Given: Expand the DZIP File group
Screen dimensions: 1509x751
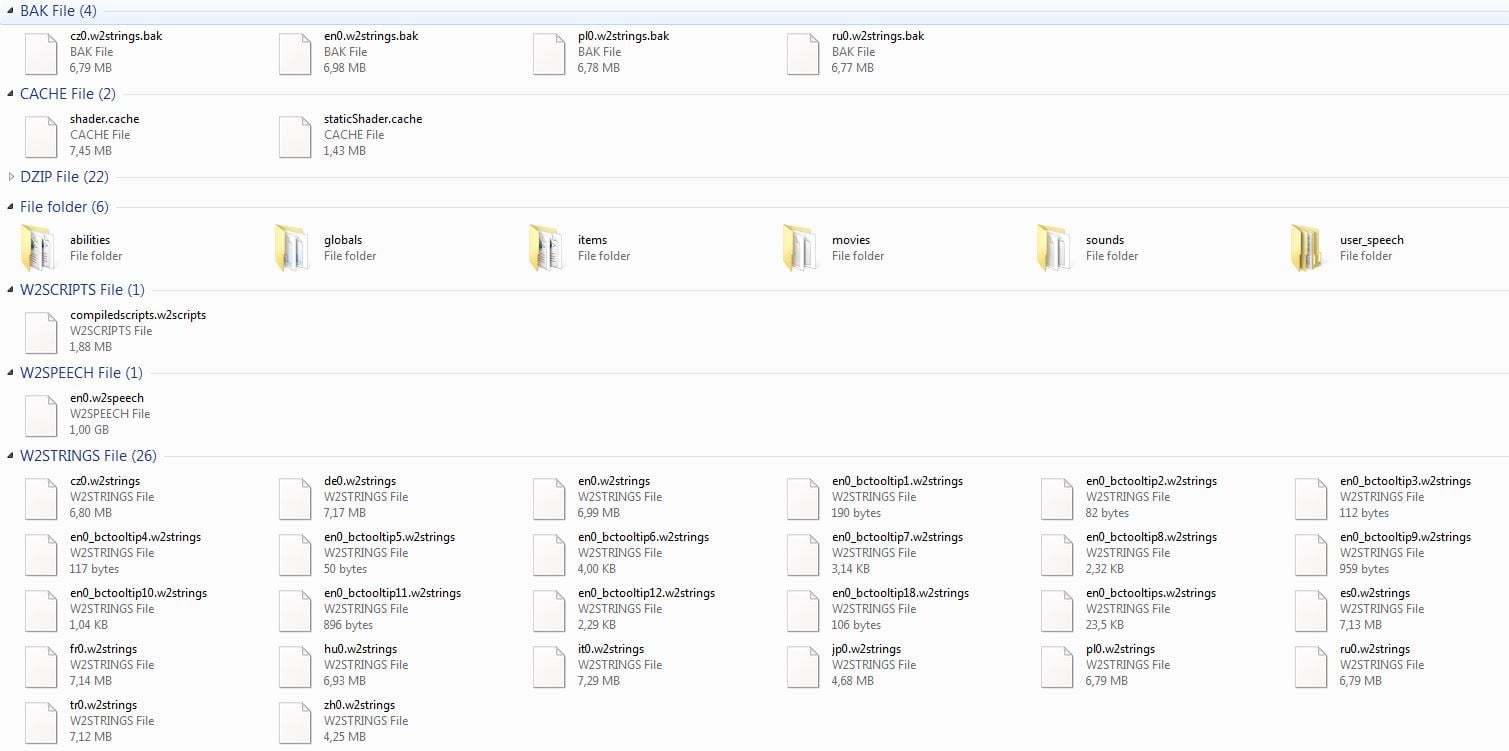Looking at the screenshot, I should click(x=11, y=177).
